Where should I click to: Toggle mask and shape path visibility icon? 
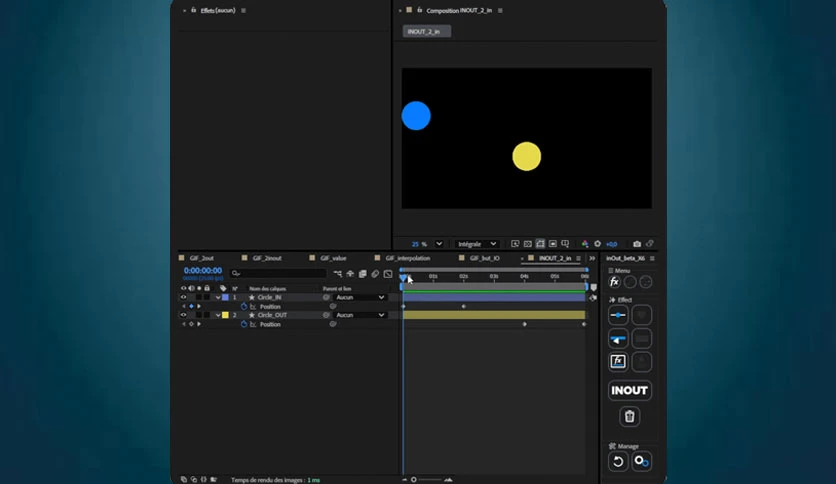pos(540,244)
